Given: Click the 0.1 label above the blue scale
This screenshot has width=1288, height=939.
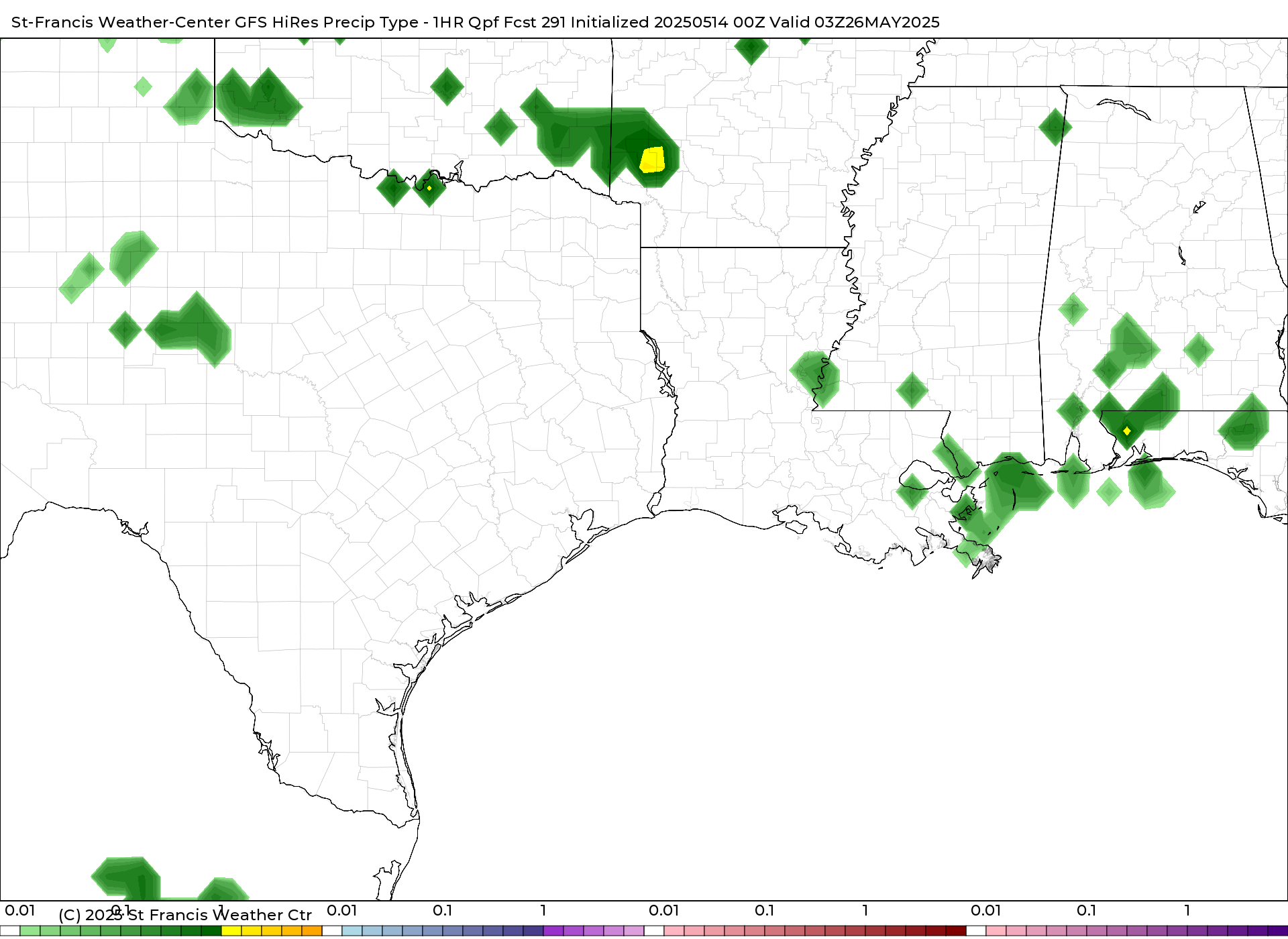Looking at the screenshot, I should click(443, 911).
